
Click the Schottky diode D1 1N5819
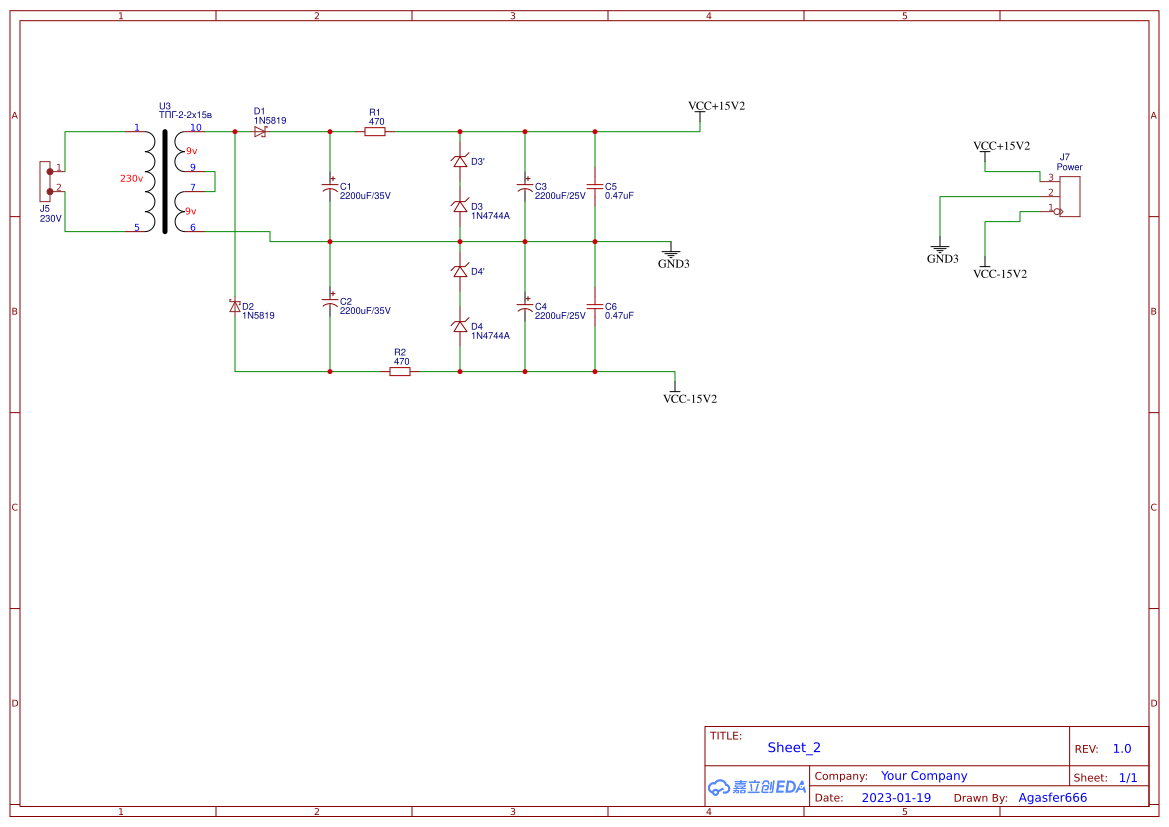pos(261,129)
